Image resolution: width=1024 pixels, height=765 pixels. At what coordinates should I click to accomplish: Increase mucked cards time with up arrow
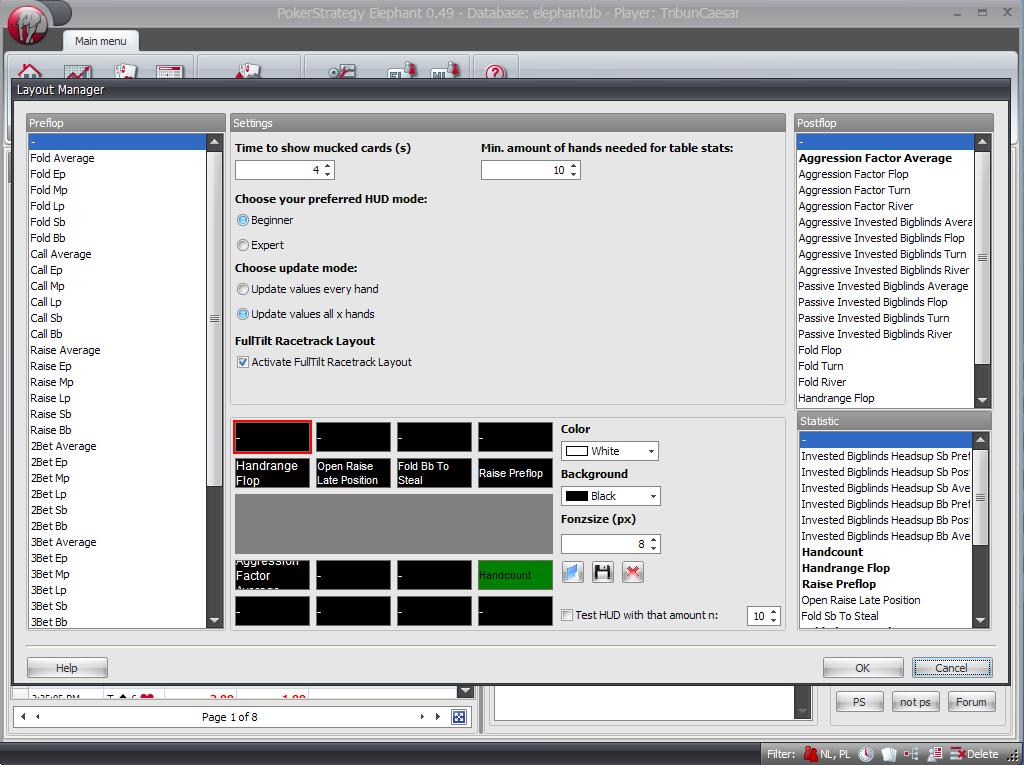click(x=328, y=165)
